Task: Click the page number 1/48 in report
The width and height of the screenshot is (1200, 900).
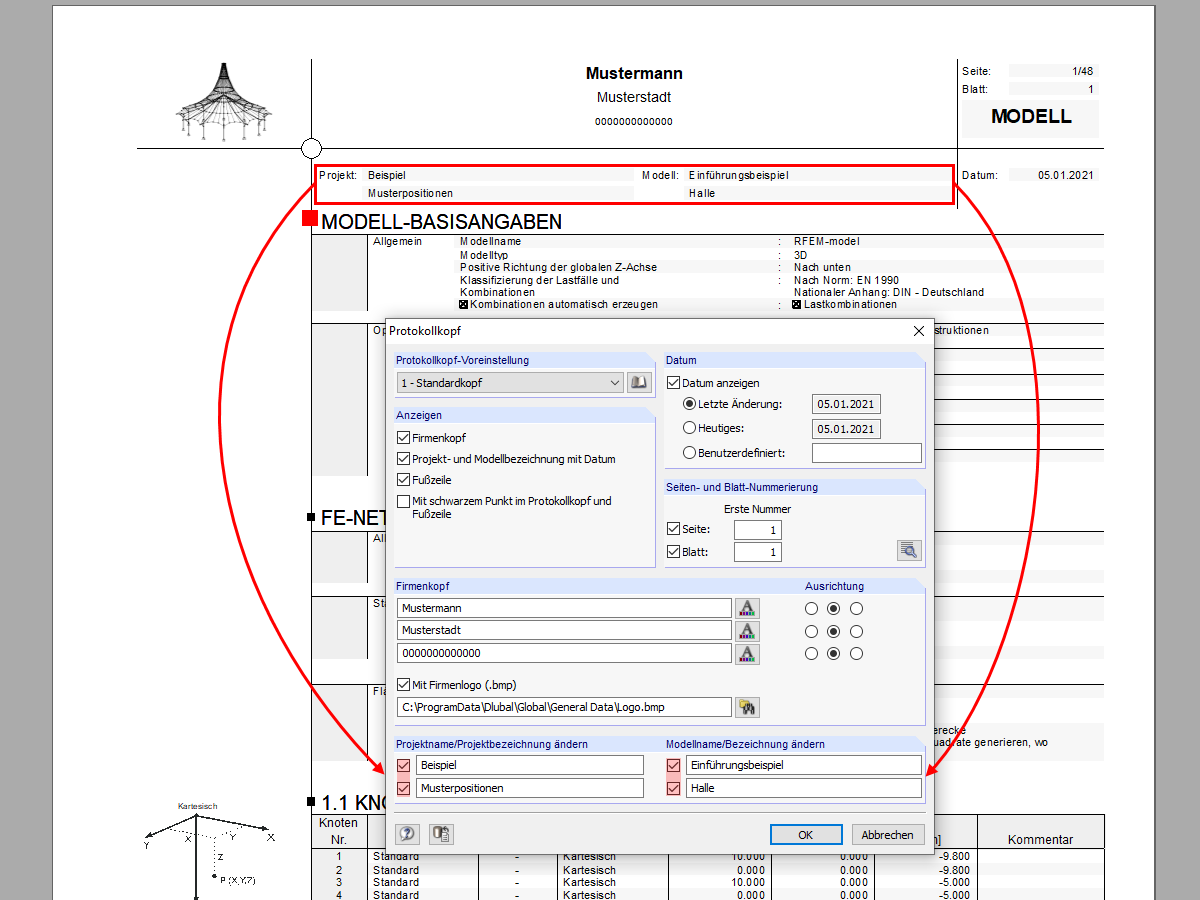Action: point(1082,71)
